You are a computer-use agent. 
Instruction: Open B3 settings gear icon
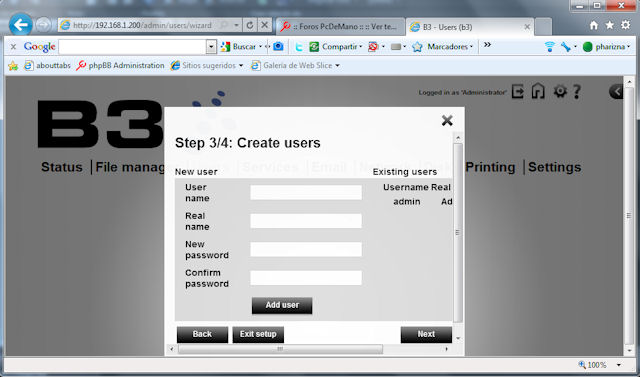[560, 91]
